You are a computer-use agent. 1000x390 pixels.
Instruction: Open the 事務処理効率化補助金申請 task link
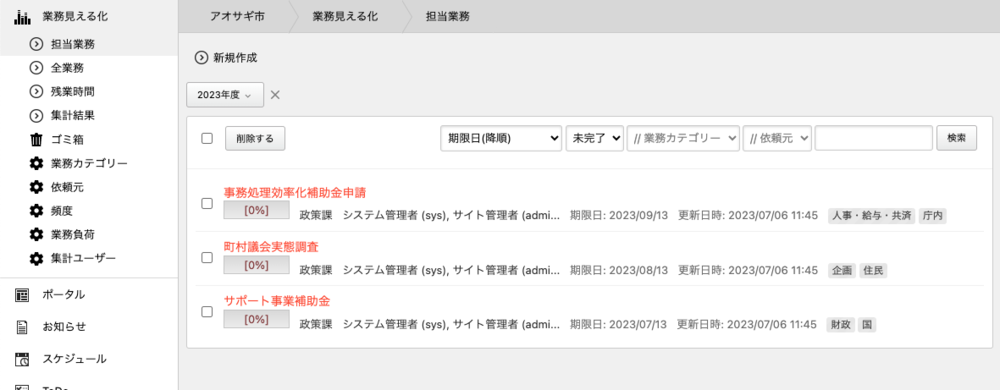click(295, 192)
